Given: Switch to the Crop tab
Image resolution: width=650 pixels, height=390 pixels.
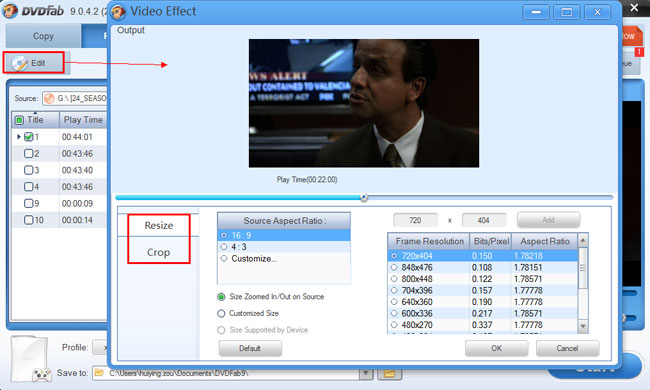Looking at the screenshot, I should [x=159, y=252].
